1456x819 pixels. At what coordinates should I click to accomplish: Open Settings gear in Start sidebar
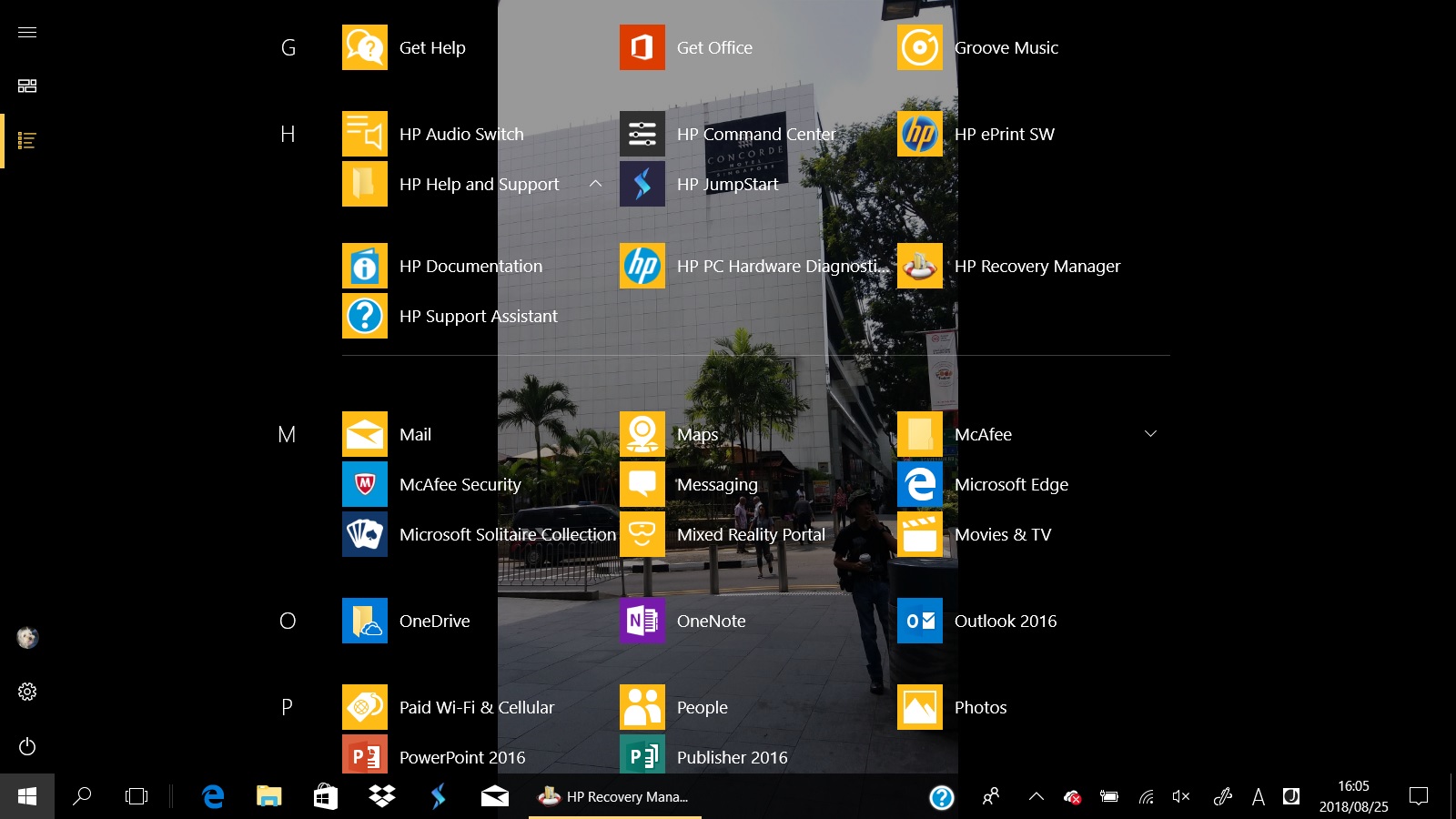[x=27, y=692]
